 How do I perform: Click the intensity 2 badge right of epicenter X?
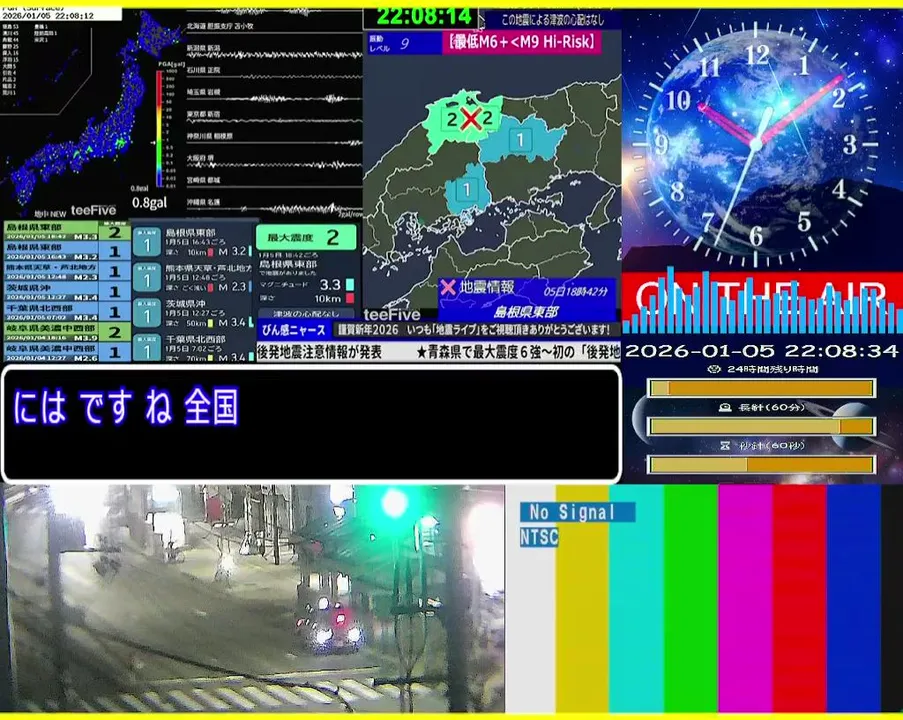click(487, 118)
